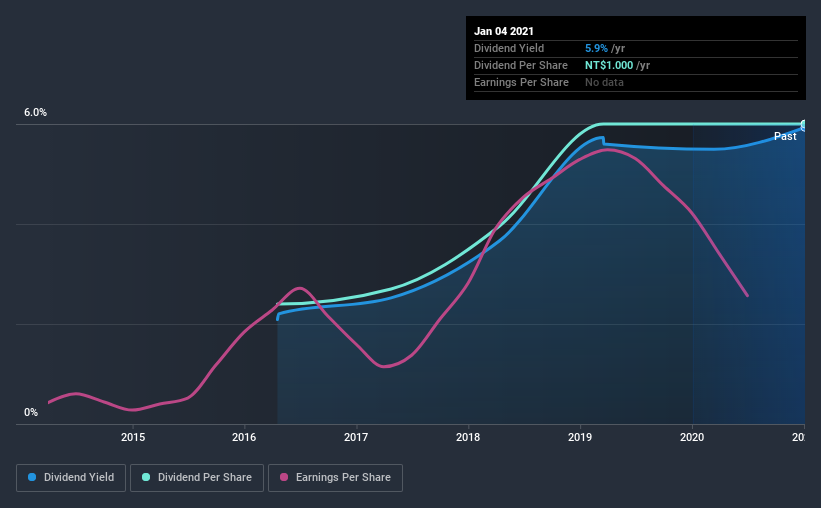The height and width of the screenshot is (508, 821).
Task: Toggle the Dividend Yield legend button
Action: [71, 478]
